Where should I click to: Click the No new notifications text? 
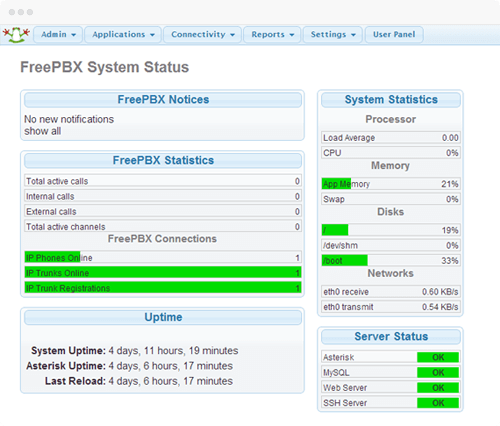click(x=69, y=119)
